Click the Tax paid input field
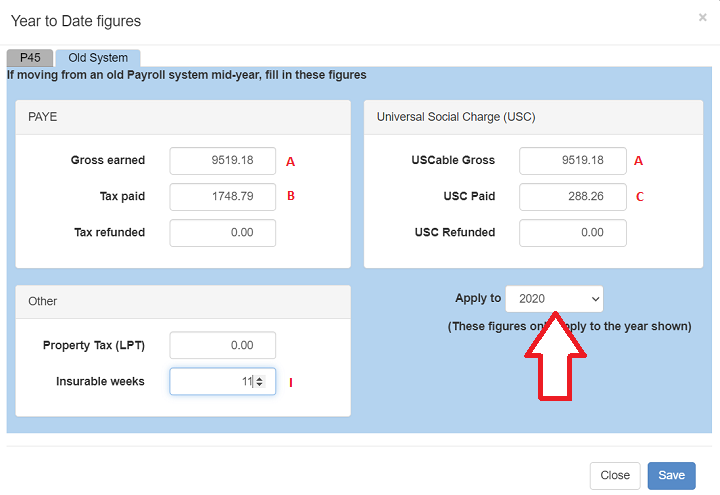This screenshot has height=495, width=720. (x=222, y=196)
